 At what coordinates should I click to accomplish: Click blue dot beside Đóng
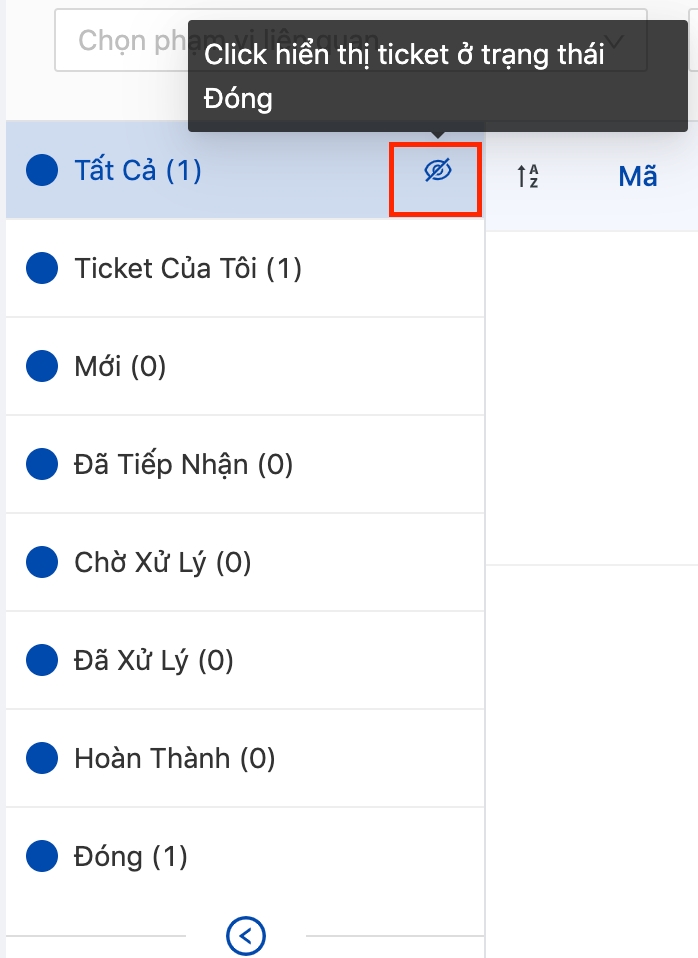(x=42, y=856)
